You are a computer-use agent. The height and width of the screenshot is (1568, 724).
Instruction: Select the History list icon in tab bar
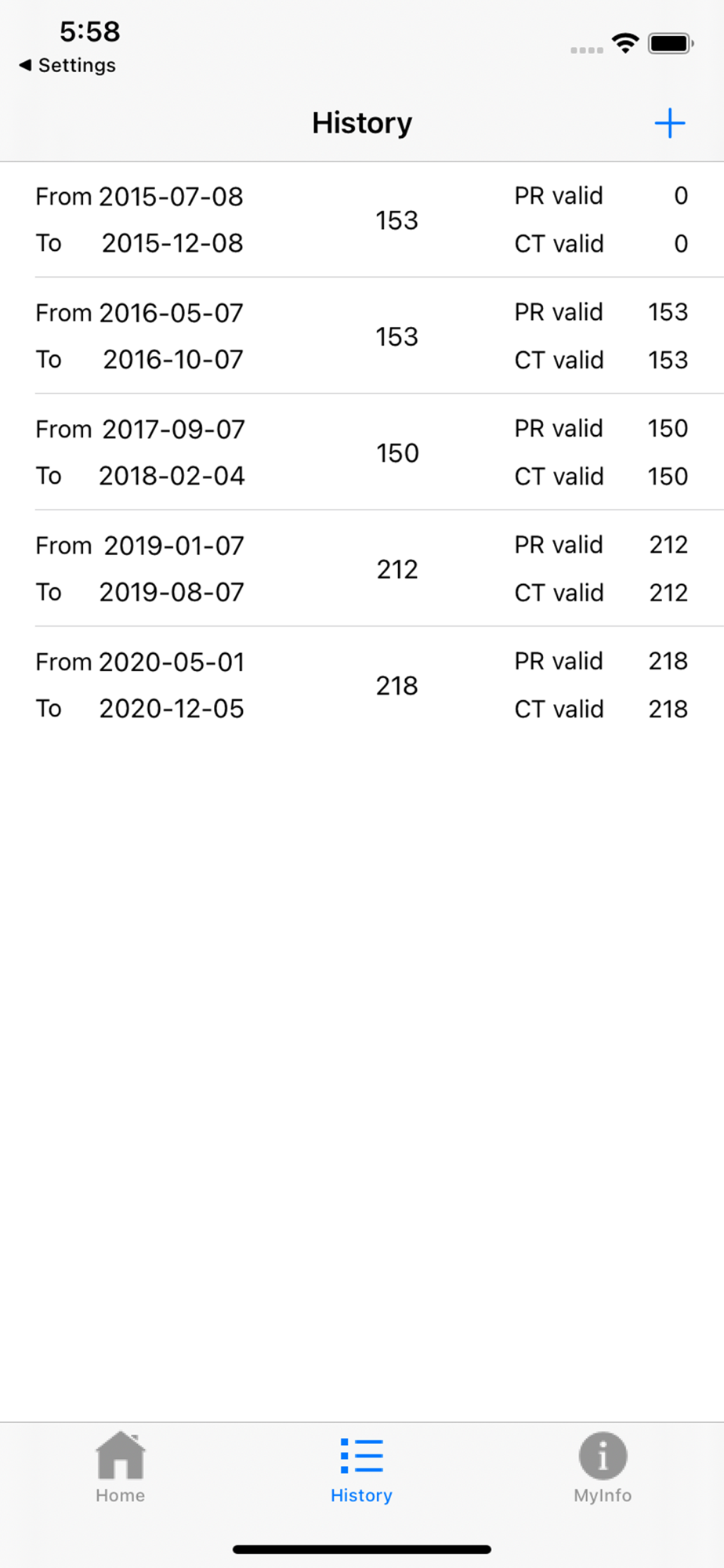[361, 1455]
